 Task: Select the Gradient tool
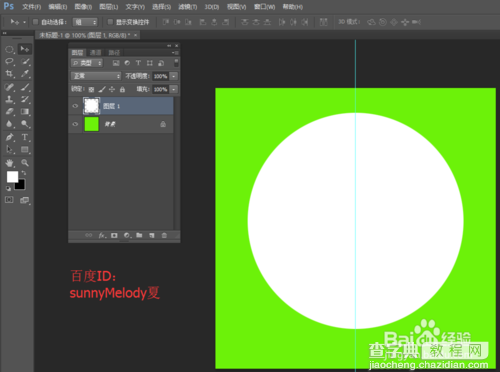[x=25, y=112]
